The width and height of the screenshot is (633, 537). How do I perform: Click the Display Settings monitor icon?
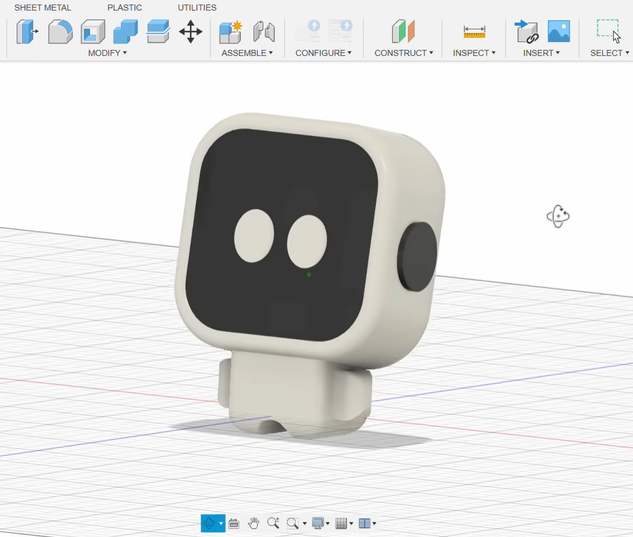pos(318,523)
